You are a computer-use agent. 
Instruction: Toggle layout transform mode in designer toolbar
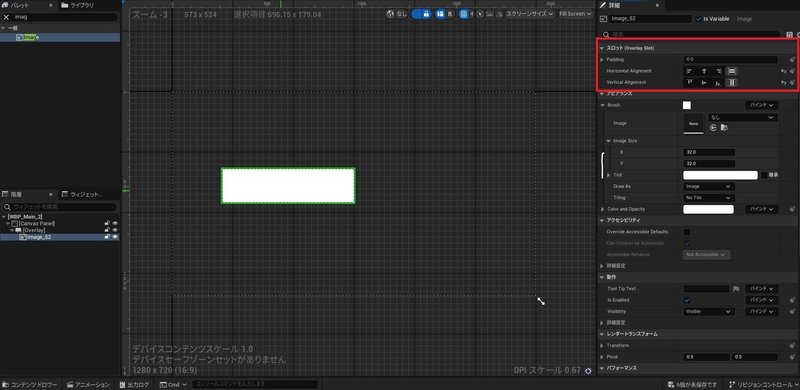(x=439, y=14)
